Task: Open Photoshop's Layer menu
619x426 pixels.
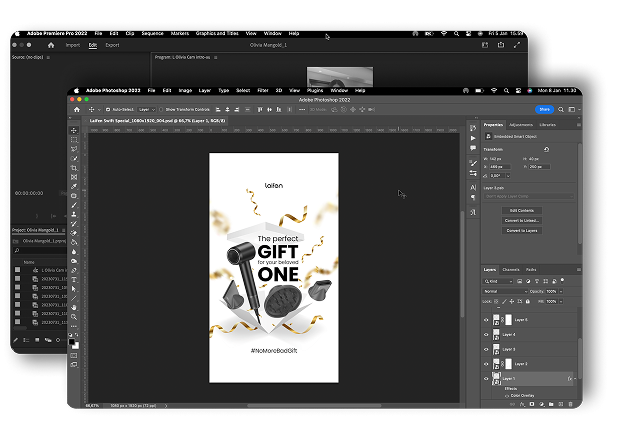Action: 204,90
